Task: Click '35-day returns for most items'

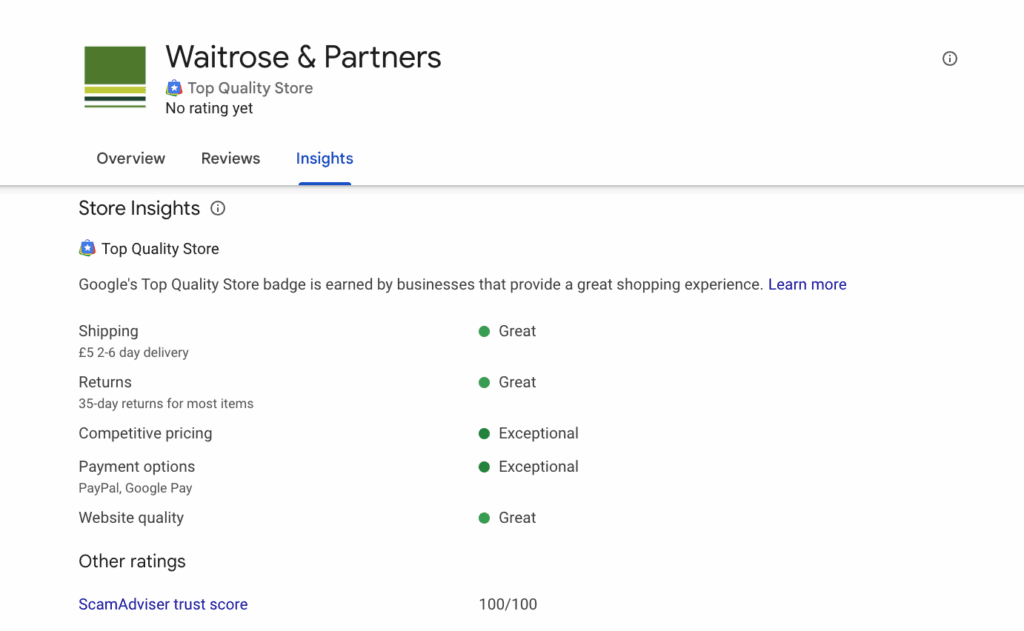Action: [x=166, y=403]
